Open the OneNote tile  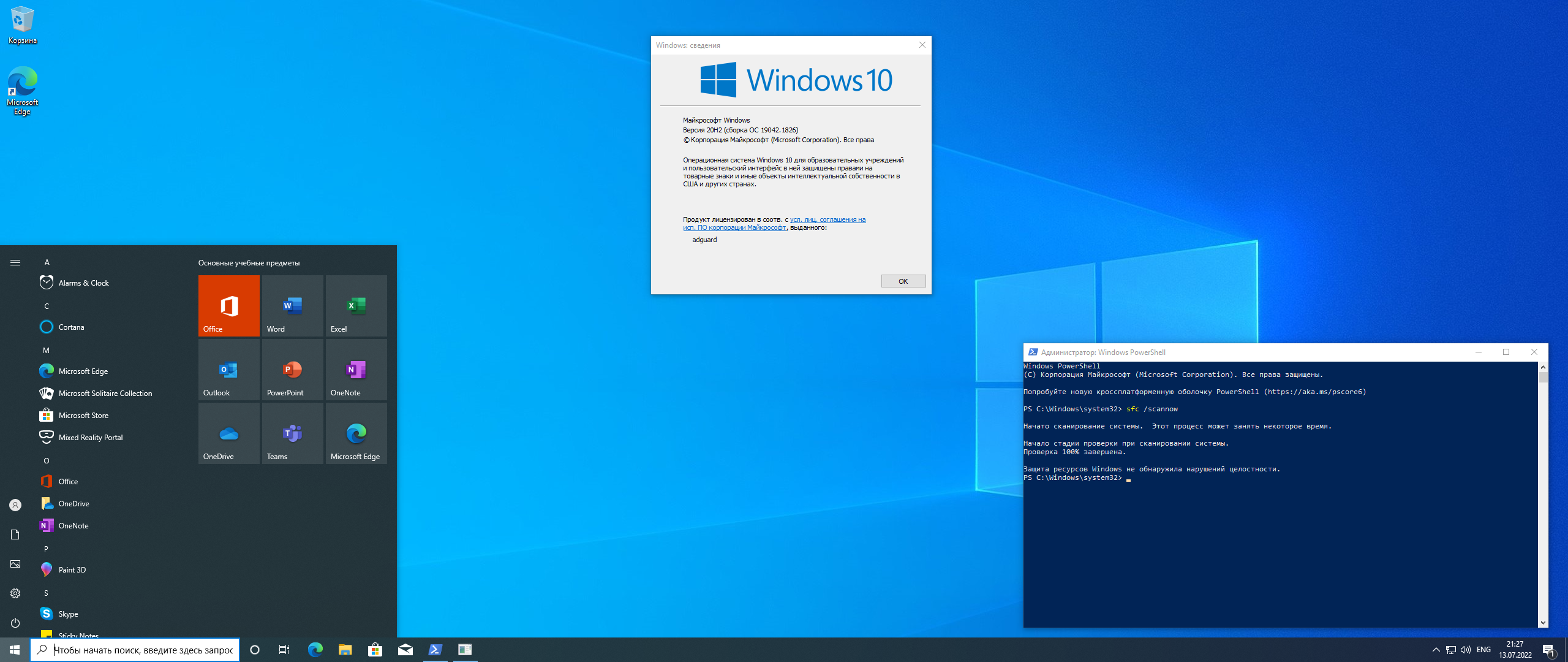click(356, 369)
